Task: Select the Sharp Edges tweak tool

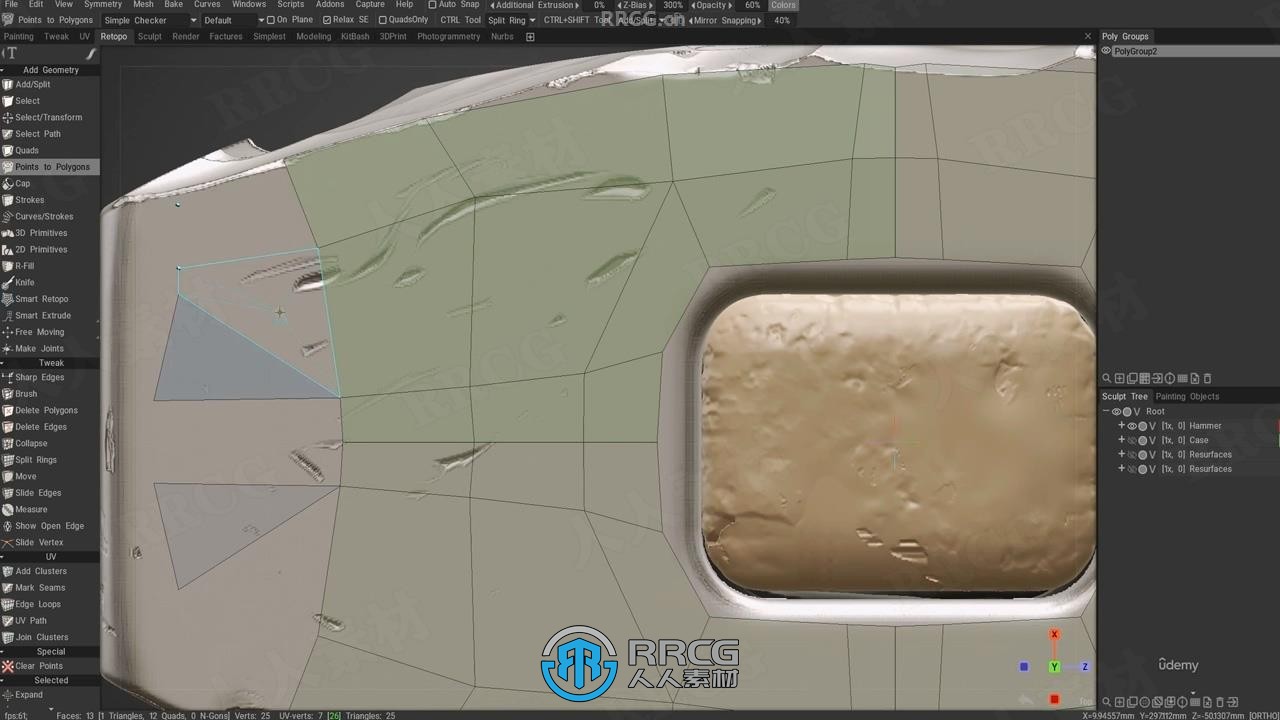Action: (x=50, y=377)
